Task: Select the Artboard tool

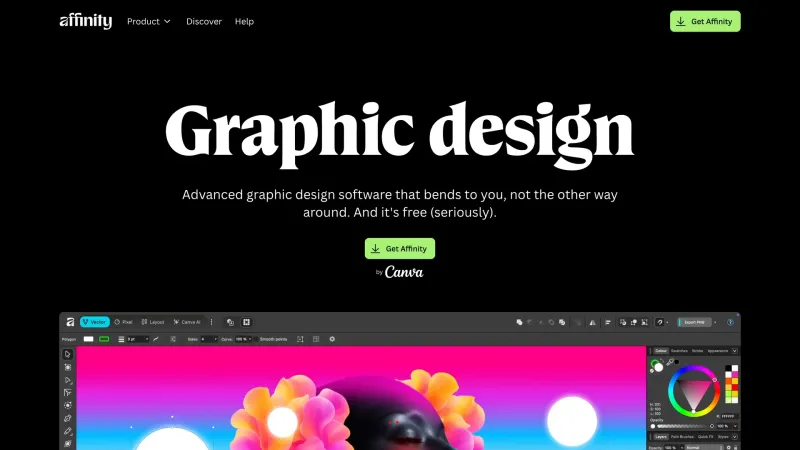Action: [68, 367]
